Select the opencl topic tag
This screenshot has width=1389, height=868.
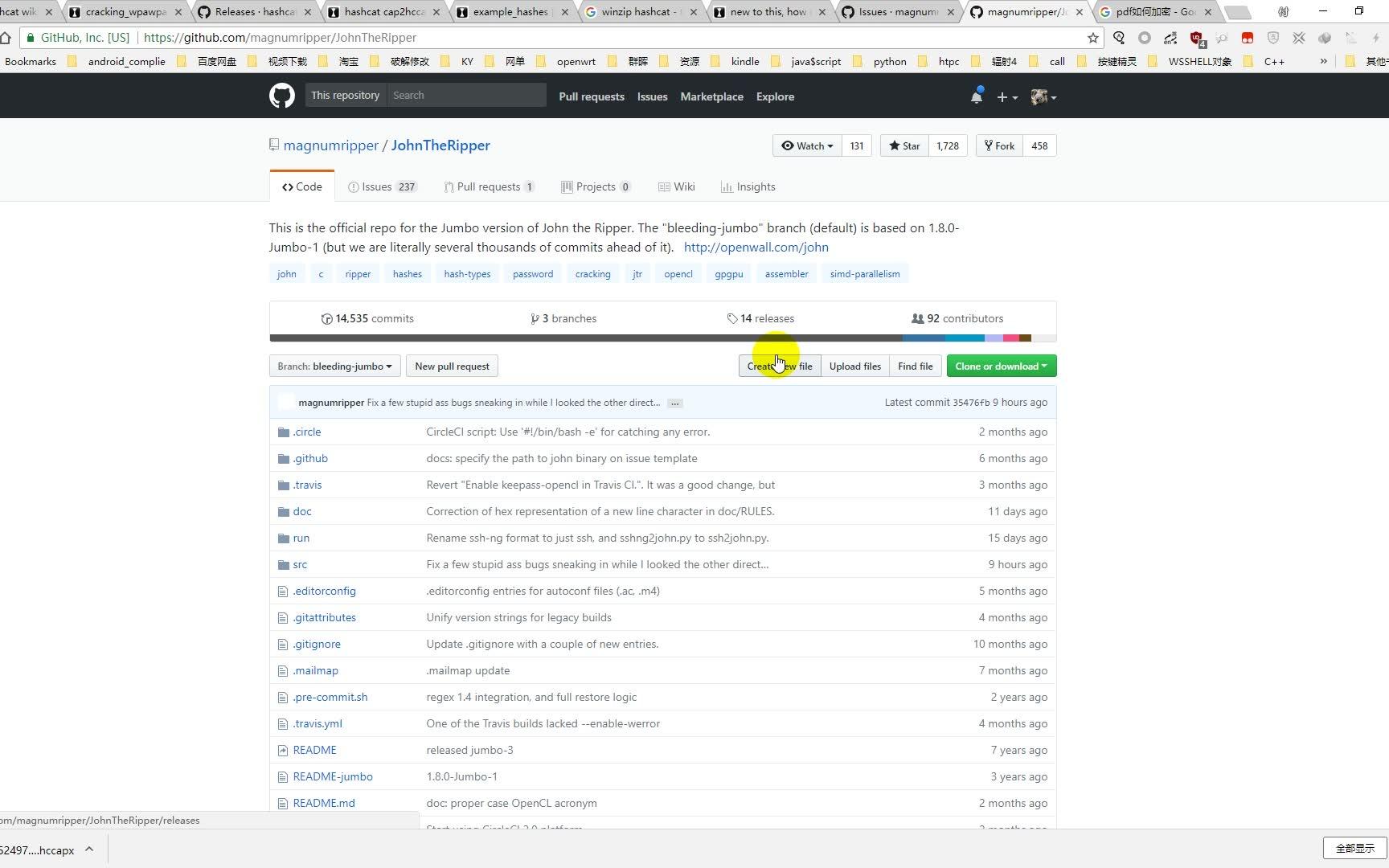[x=678, y=274]
